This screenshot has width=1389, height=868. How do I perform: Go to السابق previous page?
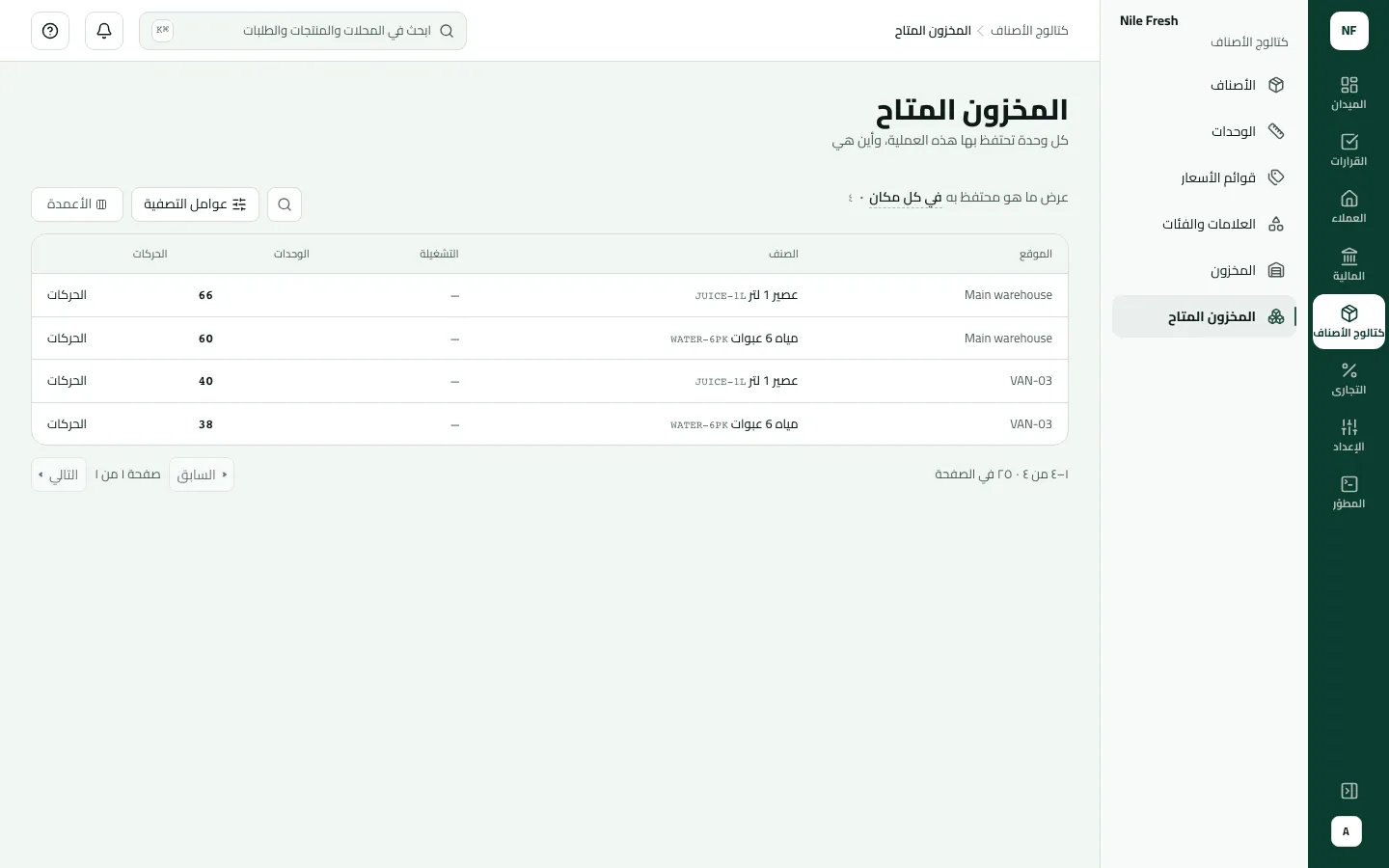tap(202, 475)
